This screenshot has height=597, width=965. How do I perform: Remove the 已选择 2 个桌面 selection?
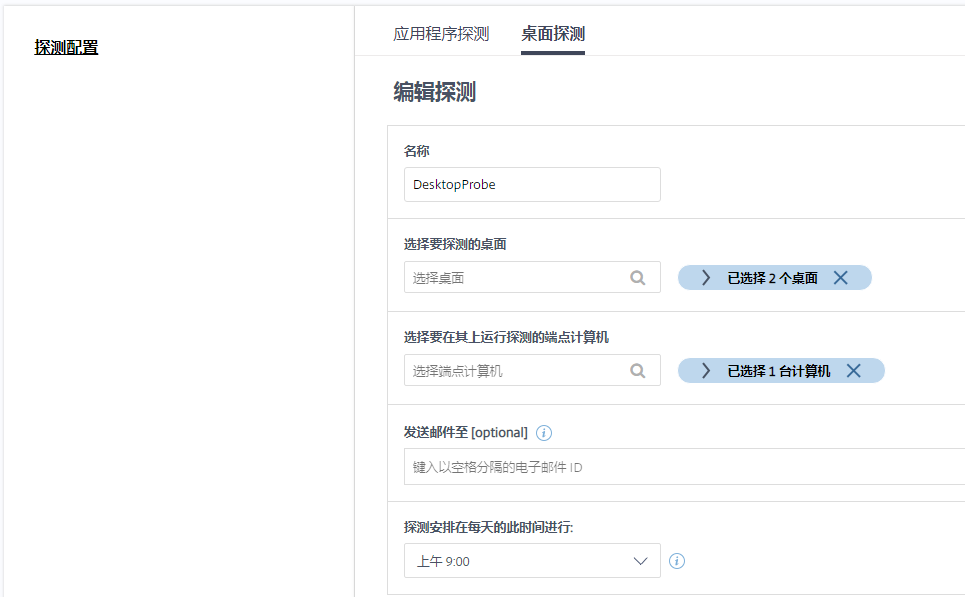841,278
